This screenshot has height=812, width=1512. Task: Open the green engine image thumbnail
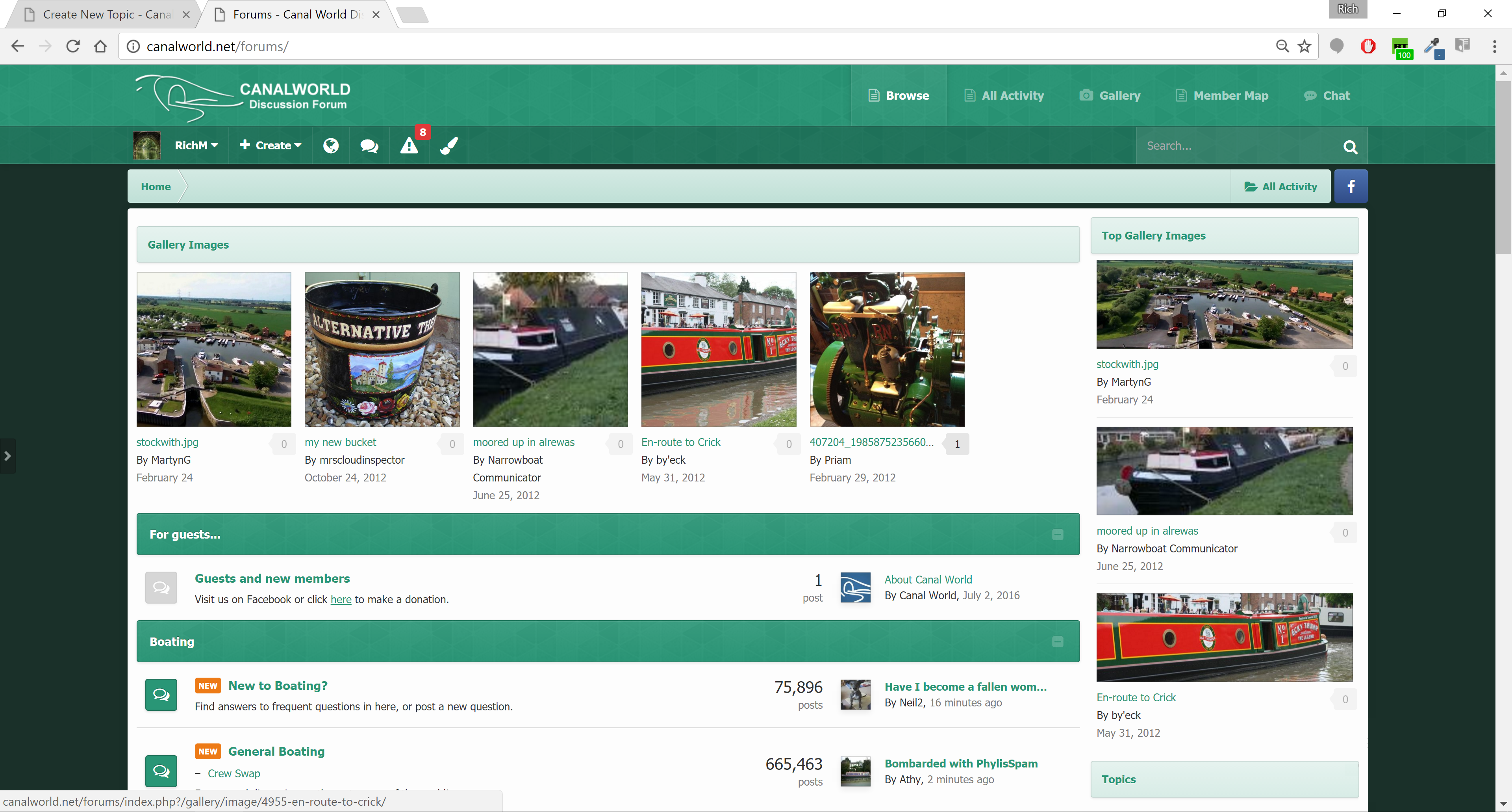tap(887, 349)
